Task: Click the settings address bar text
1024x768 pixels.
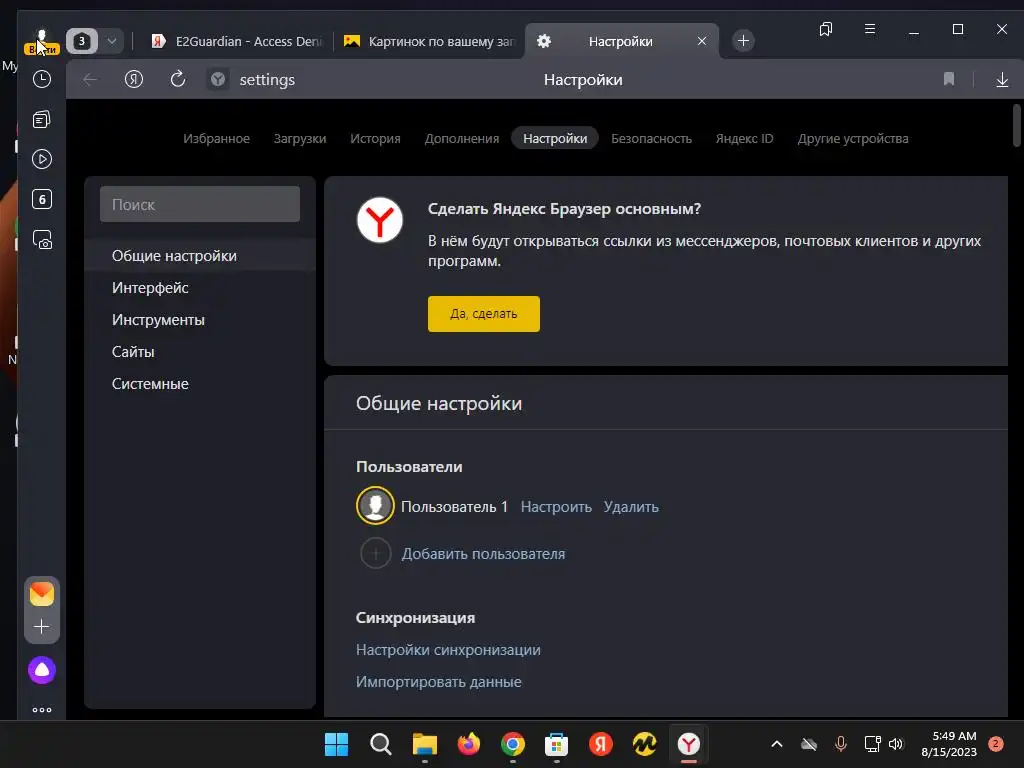Action: pyautogui.click(x=267, y=80)
